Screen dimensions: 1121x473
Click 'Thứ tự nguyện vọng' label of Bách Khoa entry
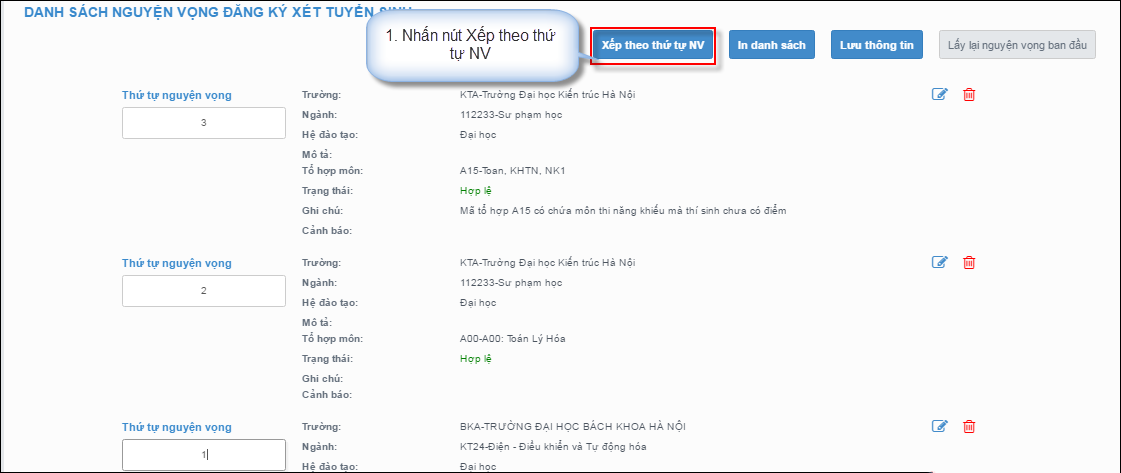click(177, 427)
